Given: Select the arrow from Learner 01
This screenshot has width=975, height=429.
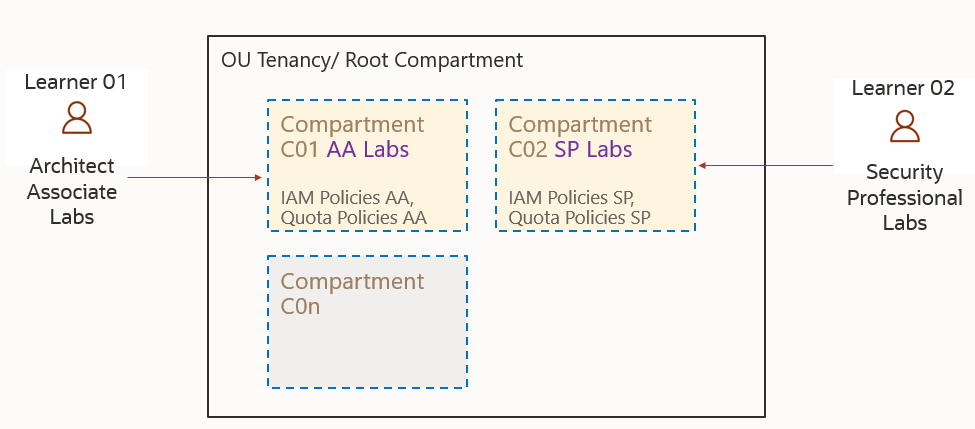Looking at the screenshot, I should point(195,178).
